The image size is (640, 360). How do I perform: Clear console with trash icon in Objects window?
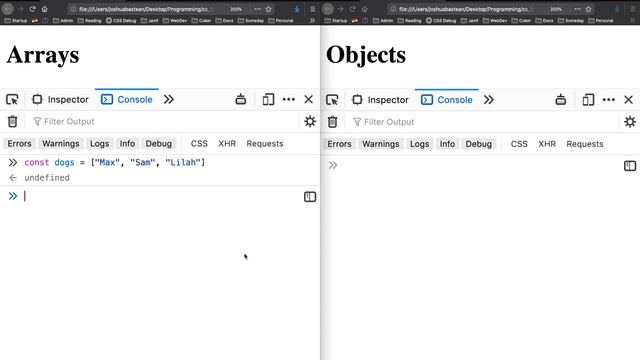[x=333, y=122]
